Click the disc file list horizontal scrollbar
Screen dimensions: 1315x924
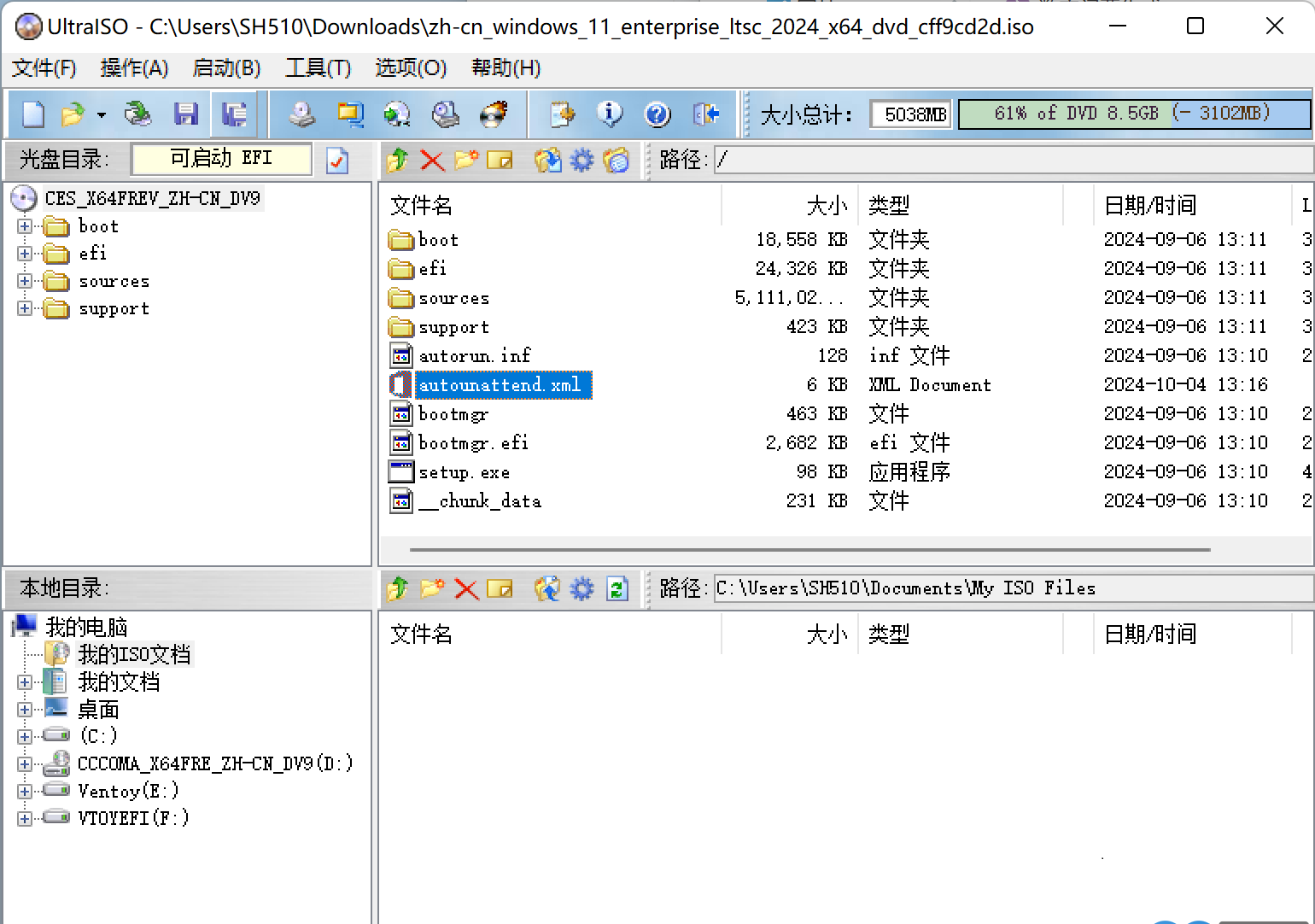809,550
